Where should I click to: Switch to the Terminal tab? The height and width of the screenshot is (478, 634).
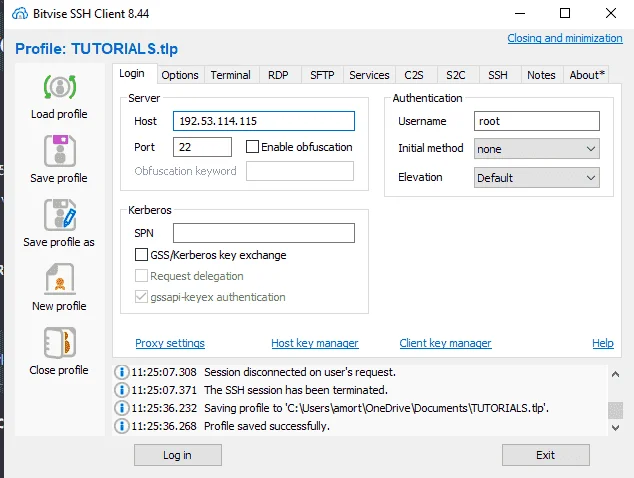pos(230,75)
